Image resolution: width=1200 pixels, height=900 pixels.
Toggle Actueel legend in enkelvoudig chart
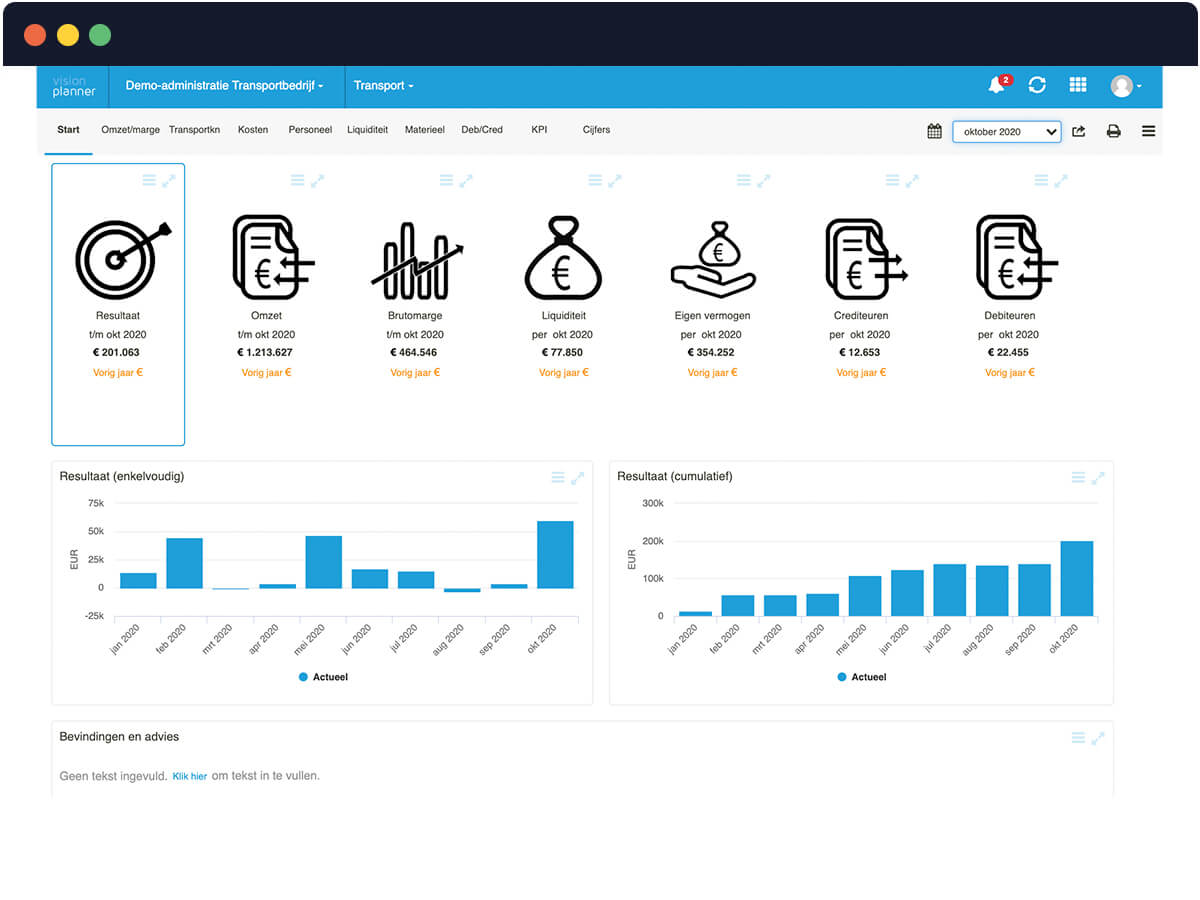point(323,677)
